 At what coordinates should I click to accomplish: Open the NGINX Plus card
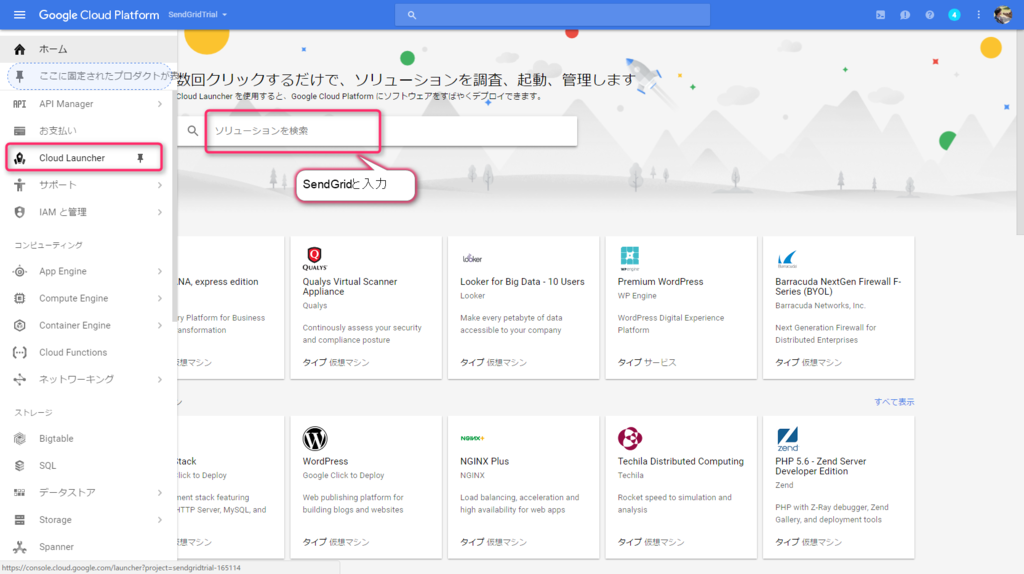coord(523,487)
